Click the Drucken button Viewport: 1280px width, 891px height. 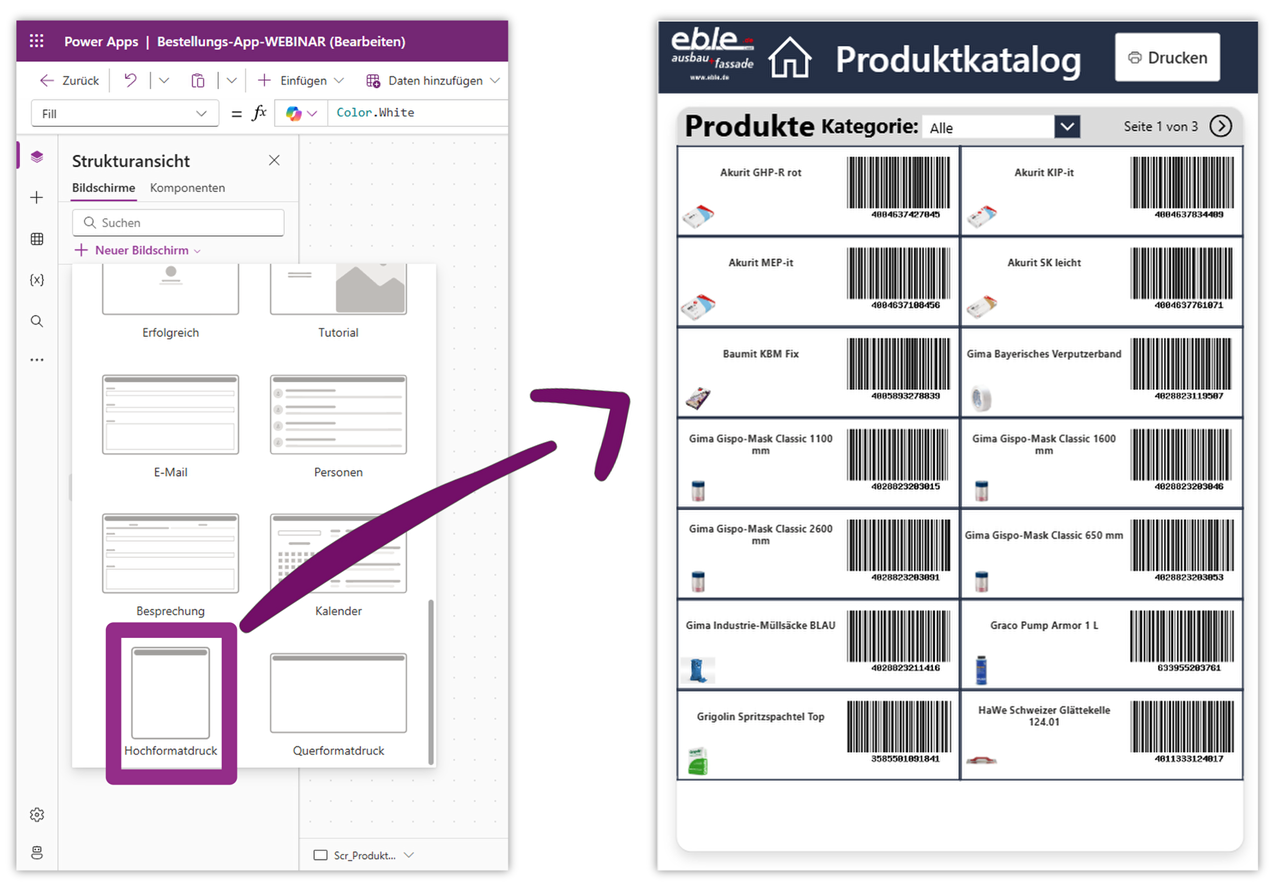click(1168, 58)
